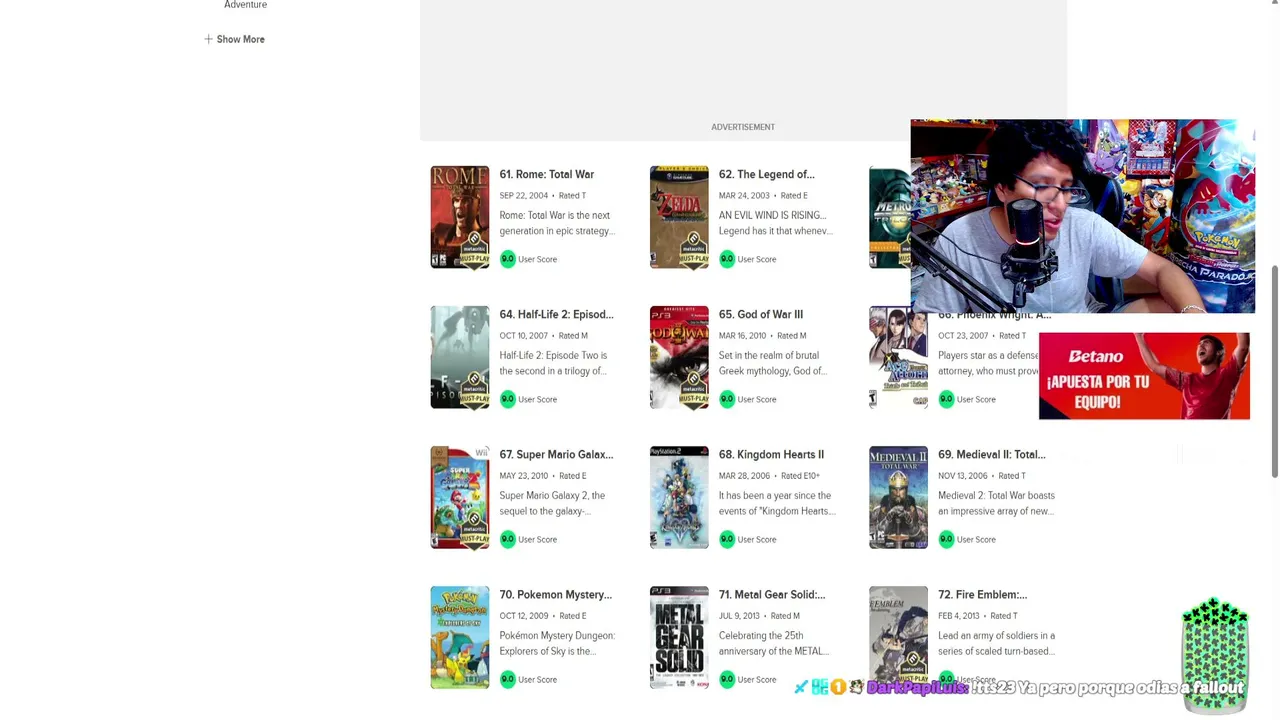
Task: Open the 64. Half-Life 2: Episode title link
Action: pyautogui.click(x=556, y=314)
